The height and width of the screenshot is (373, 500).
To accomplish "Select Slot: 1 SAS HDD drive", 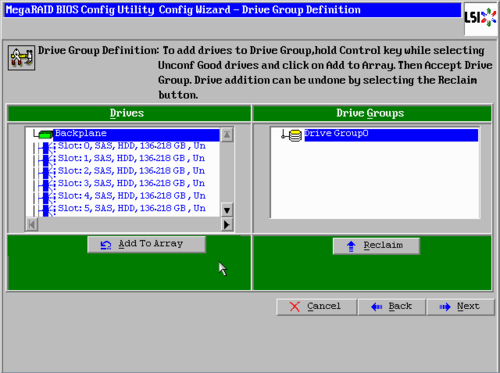I will click(x=131, y=158).
